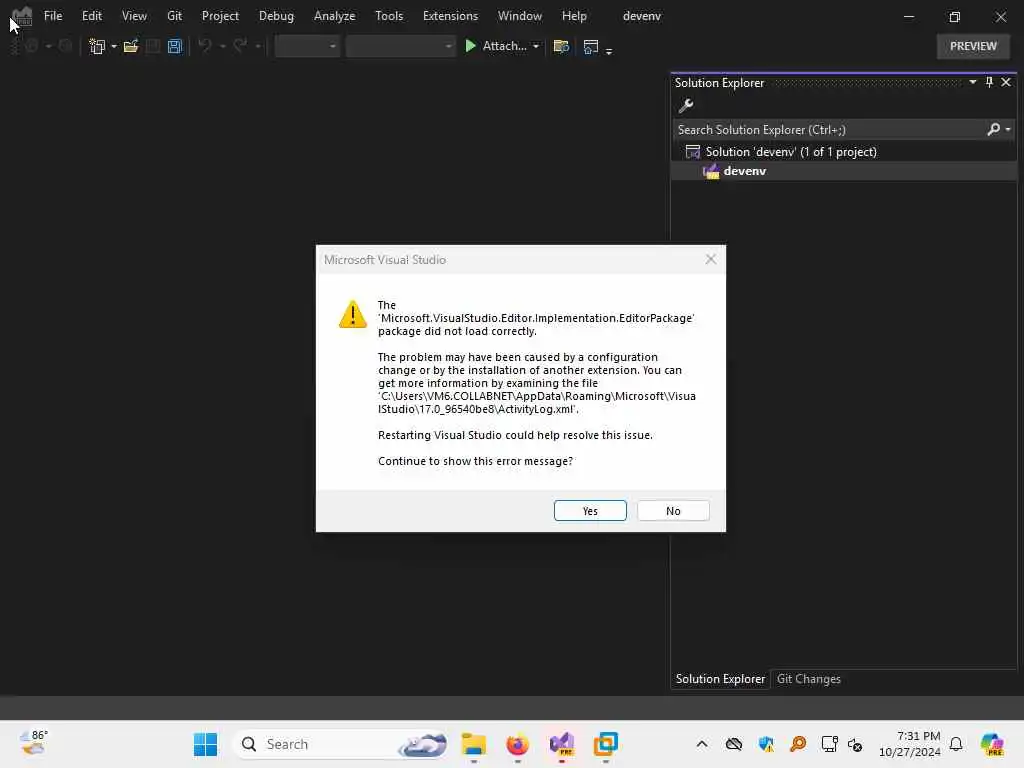Click the Save All toolbar icon
This screenshot has width=1024, height=768.
(x=174, y=46)
